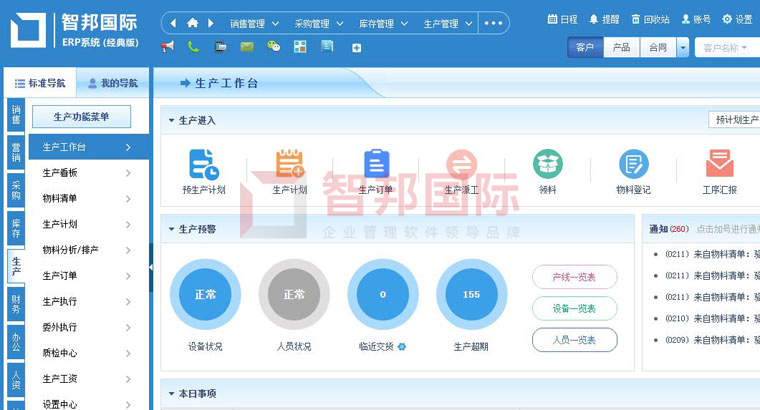Open 回收站 recycle bin
760x410 pixels.
click(x=650, y=19)
